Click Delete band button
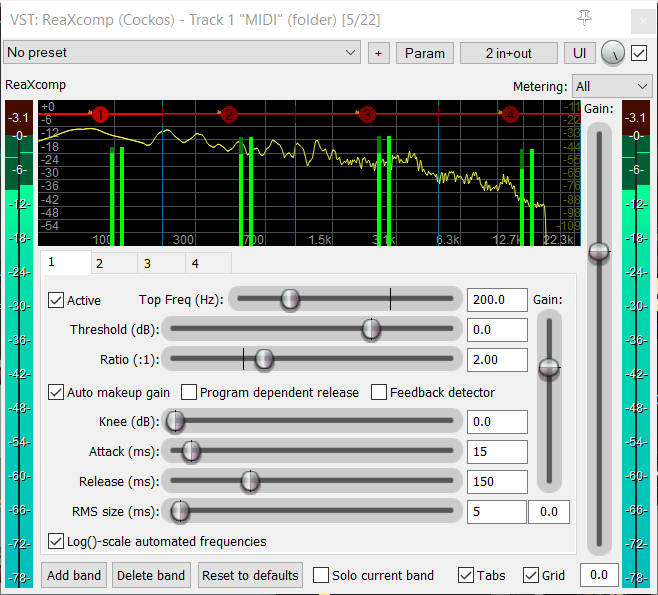Screen dimensions: 658x595 click(151, 575)
